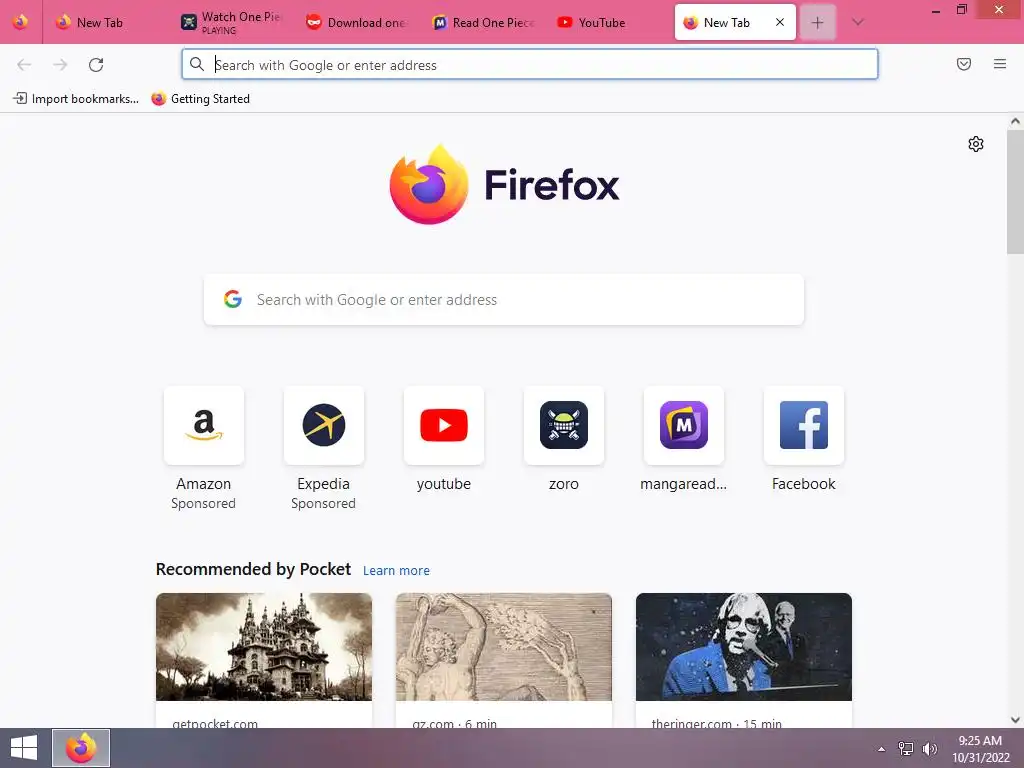This screenshot has height=768, width=1024.
Task: Open Save to Pocket button
Action: [963, 64]
